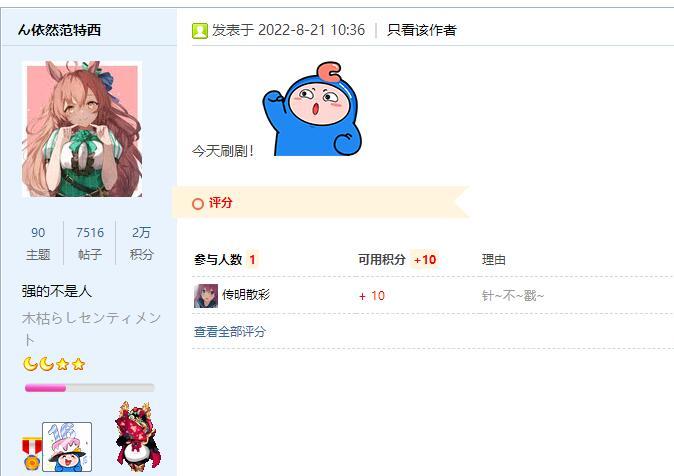Click the small avatar of 传明散彩

(x=206, y=296)
